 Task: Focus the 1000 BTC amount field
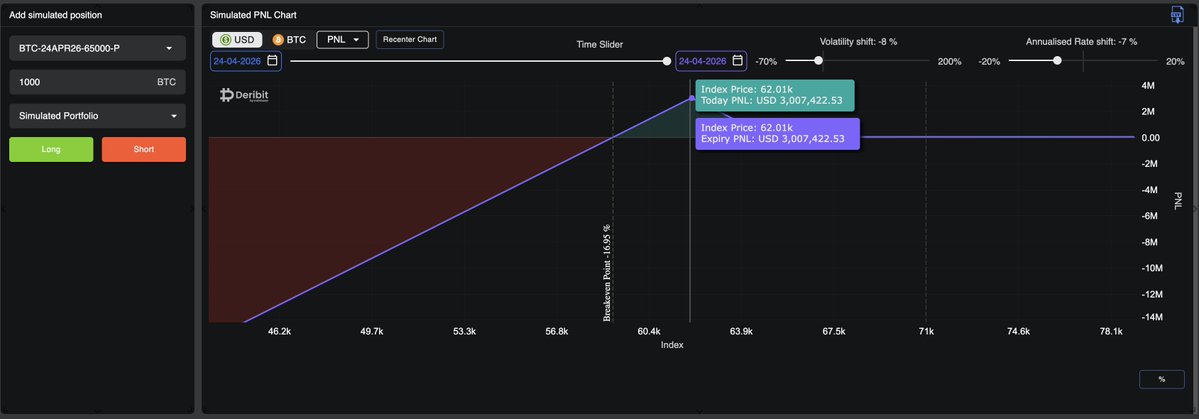point(98,82)
